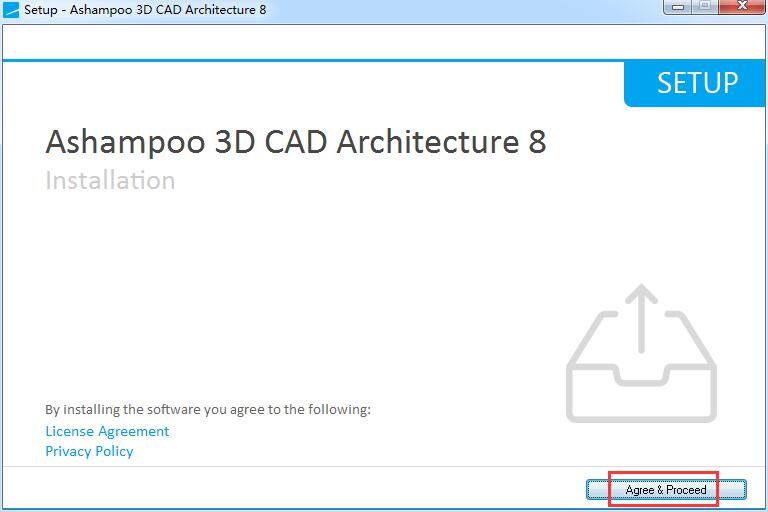
Task: Click the Ashampoo icon in title bar
Action: [x=11, y=10]
